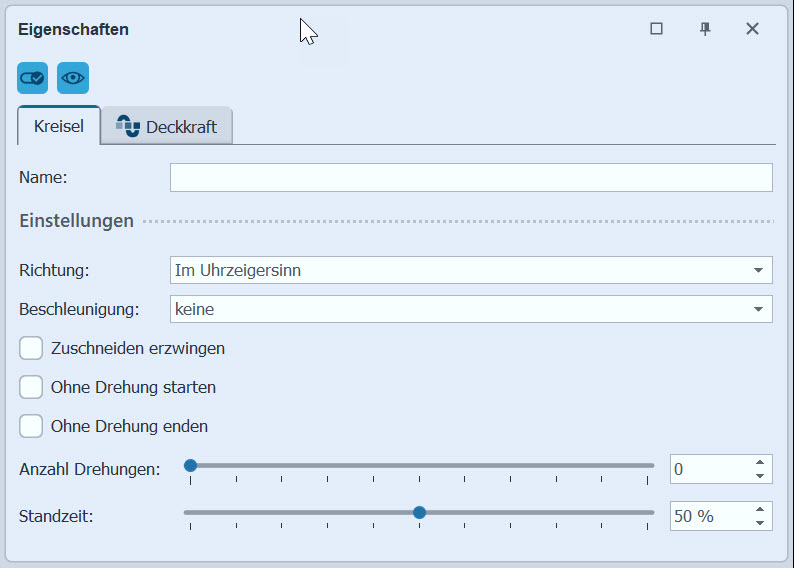This screenshot has height=568, width=794.
Task: Tick Ohne Drehung enden checkbox
Action: (x=31, y=426)
